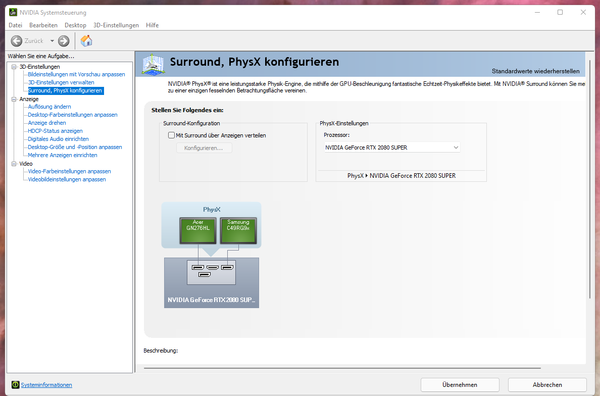The image size is (600, 396).
Task: Click the PhysX ‣ NVIDIA GeForce RTX 2080 SUPER status text
Action: (x=401, y=176)
